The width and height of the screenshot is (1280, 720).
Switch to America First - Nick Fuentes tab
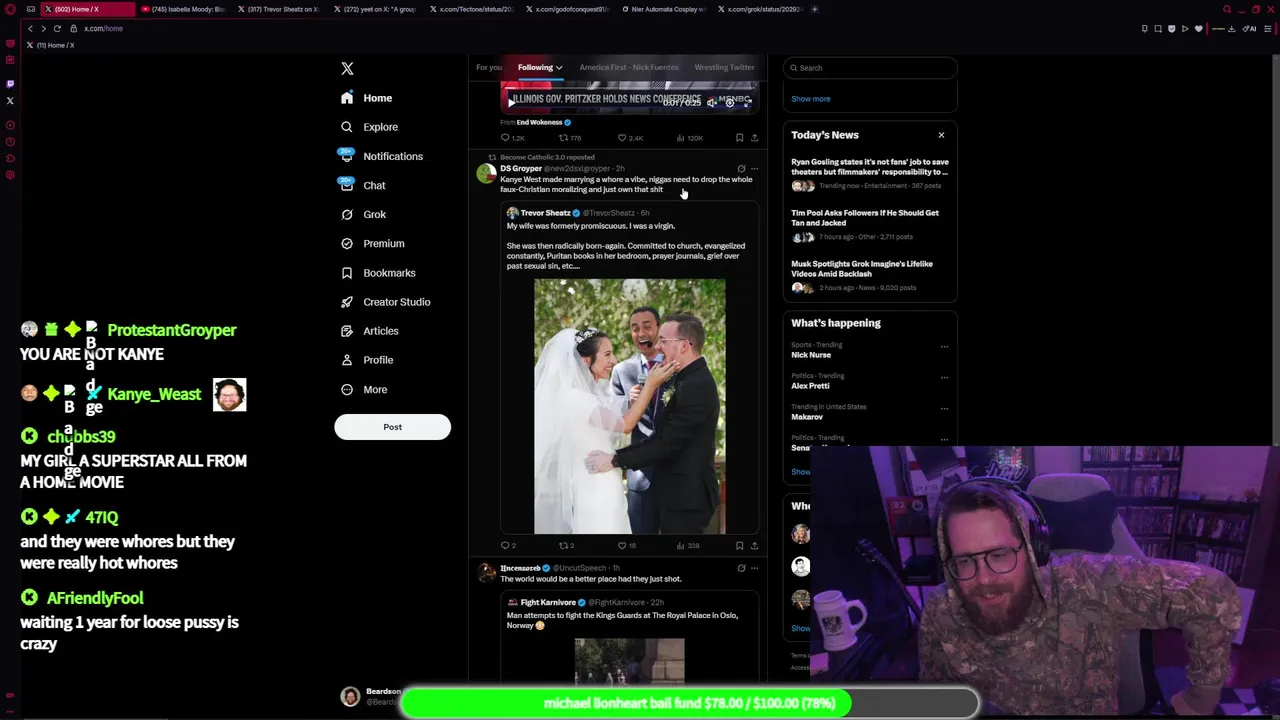[629, 67]
